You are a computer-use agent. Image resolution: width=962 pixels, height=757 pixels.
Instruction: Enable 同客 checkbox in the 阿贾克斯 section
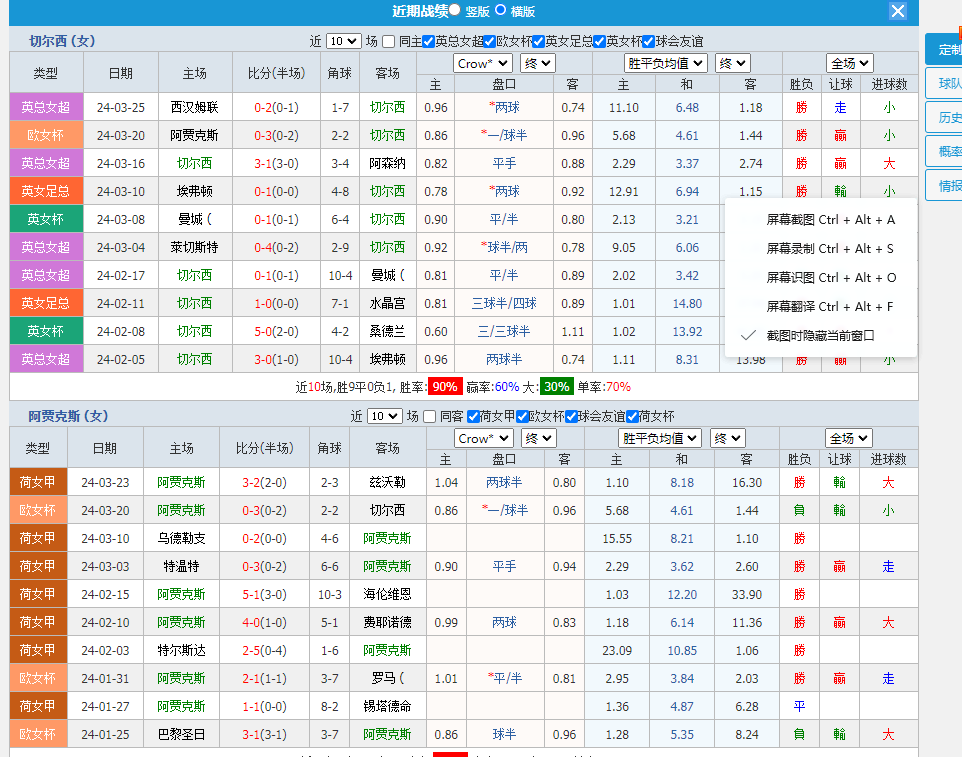(x=430, y=416)
